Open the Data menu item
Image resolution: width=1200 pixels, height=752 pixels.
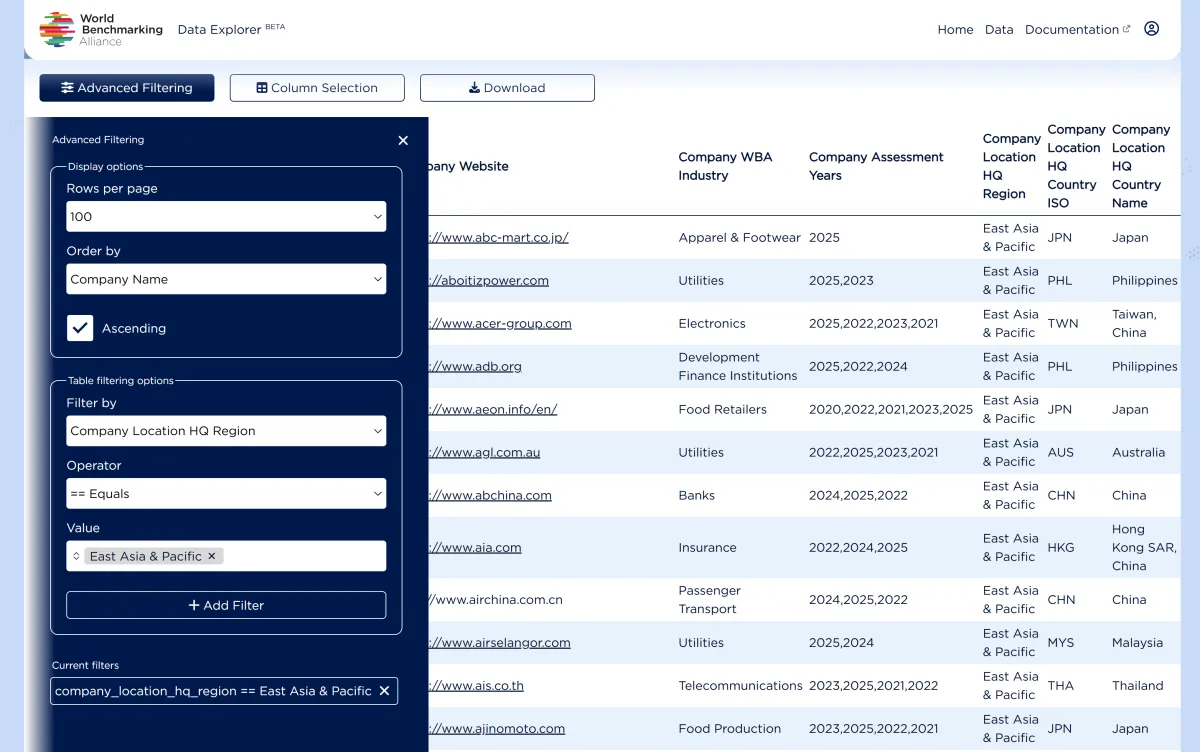tap(999, 29)
